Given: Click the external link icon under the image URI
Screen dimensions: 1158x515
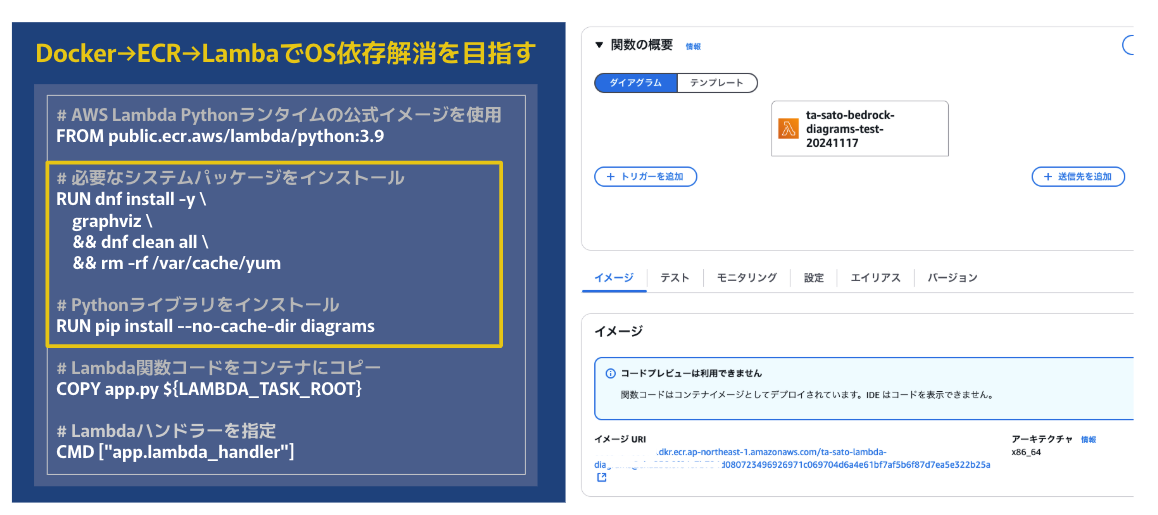Looking at the screenshot, I should tap(601, 478).
